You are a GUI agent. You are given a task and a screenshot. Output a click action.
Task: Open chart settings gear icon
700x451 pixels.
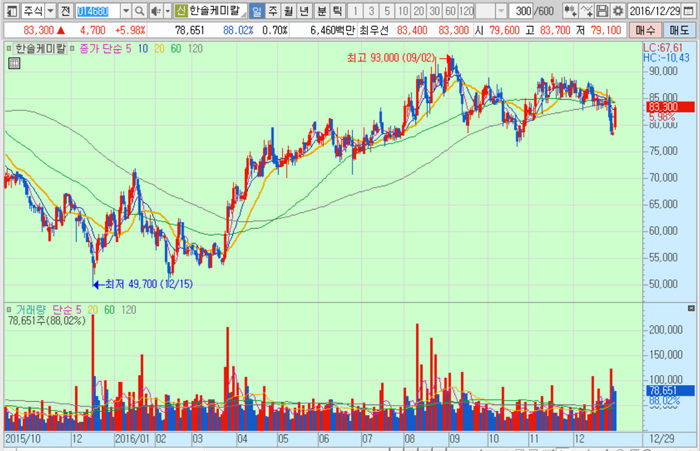coord(619,10)
